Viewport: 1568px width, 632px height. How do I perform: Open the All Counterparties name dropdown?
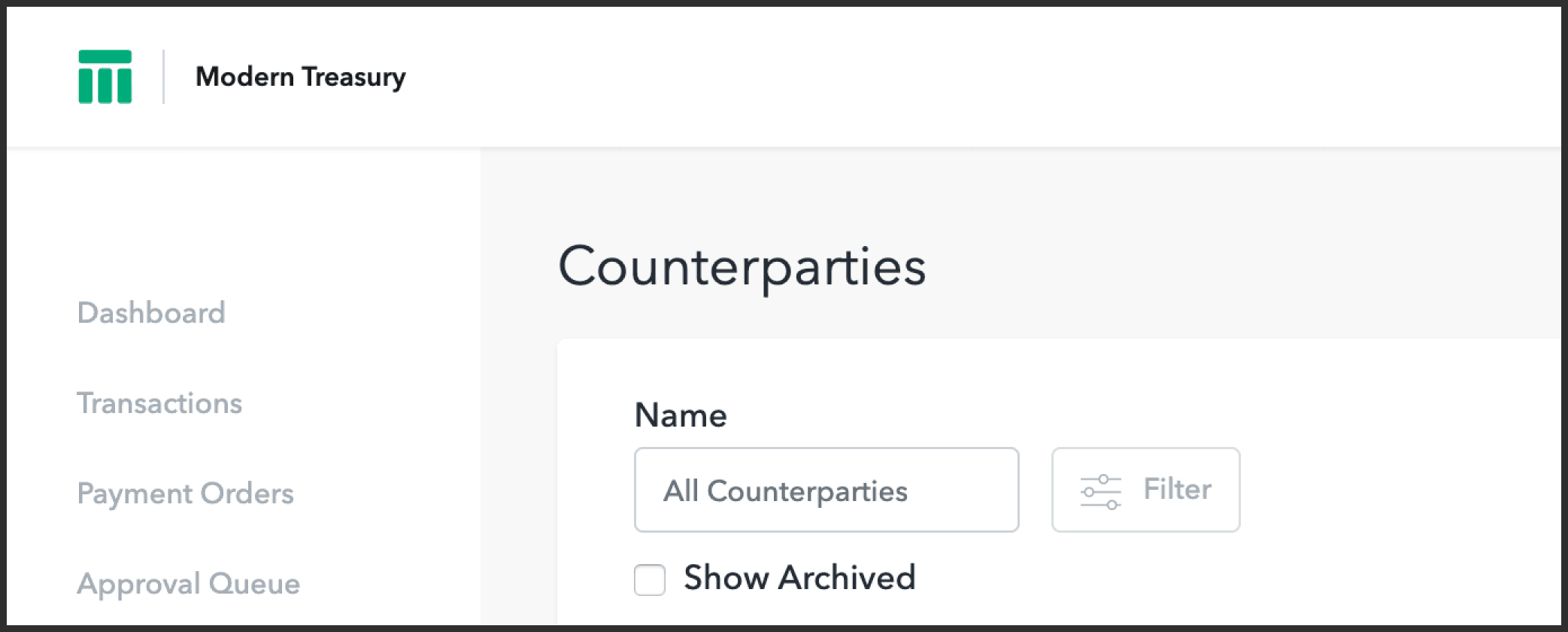(826, 491)
